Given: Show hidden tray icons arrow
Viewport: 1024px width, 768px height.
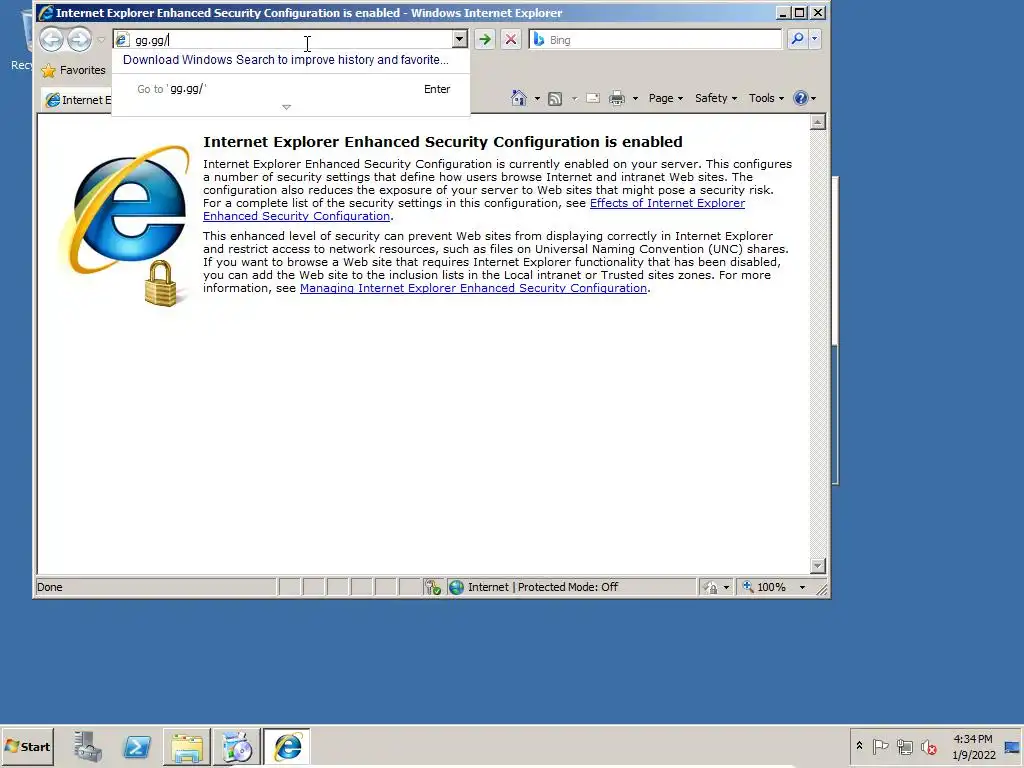Looking at the screenshot, I should (x=859, y=746).
